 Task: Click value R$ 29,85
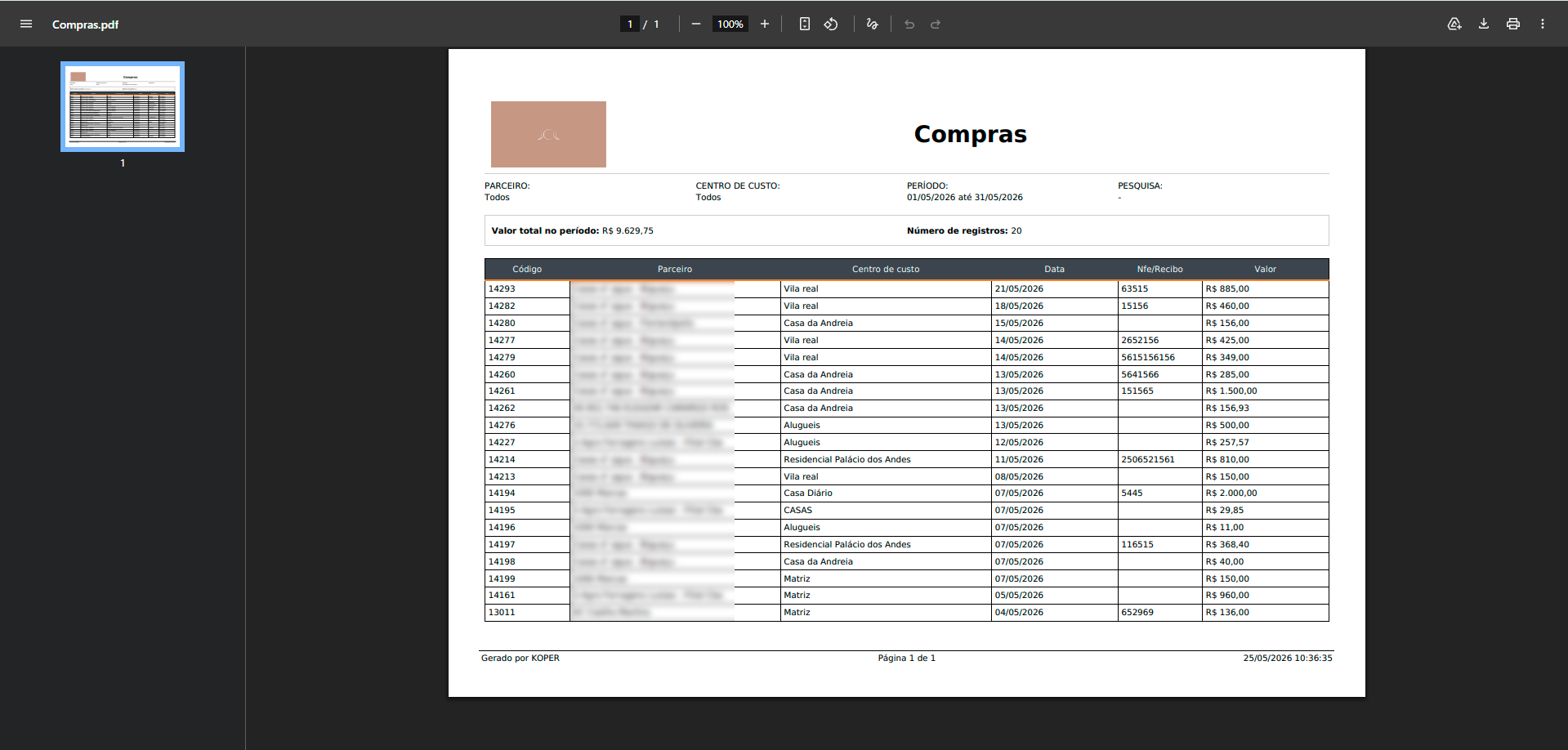1225,511
